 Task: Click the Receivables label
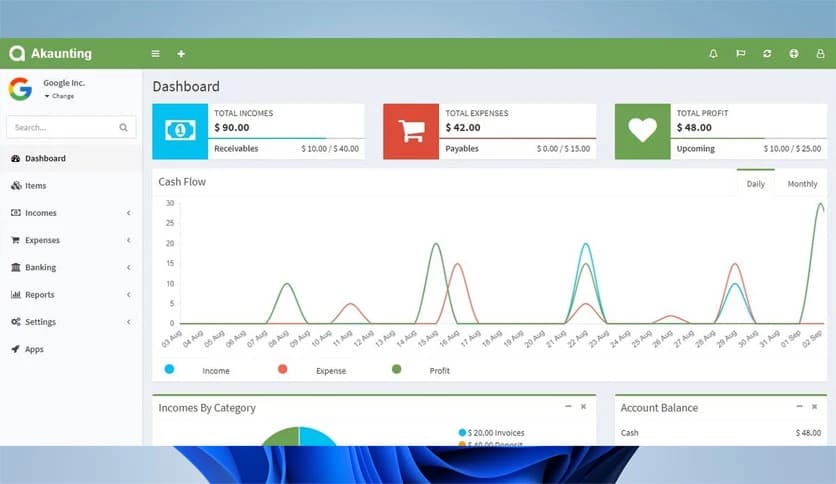tap(236, 149)
